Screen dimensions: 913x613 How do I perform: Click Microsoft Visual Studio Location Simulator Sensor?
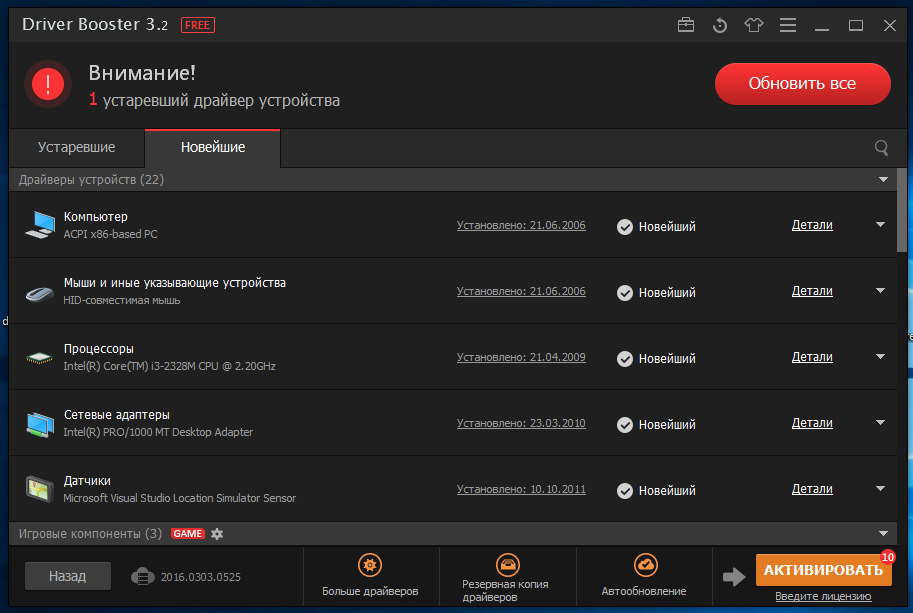180,498
